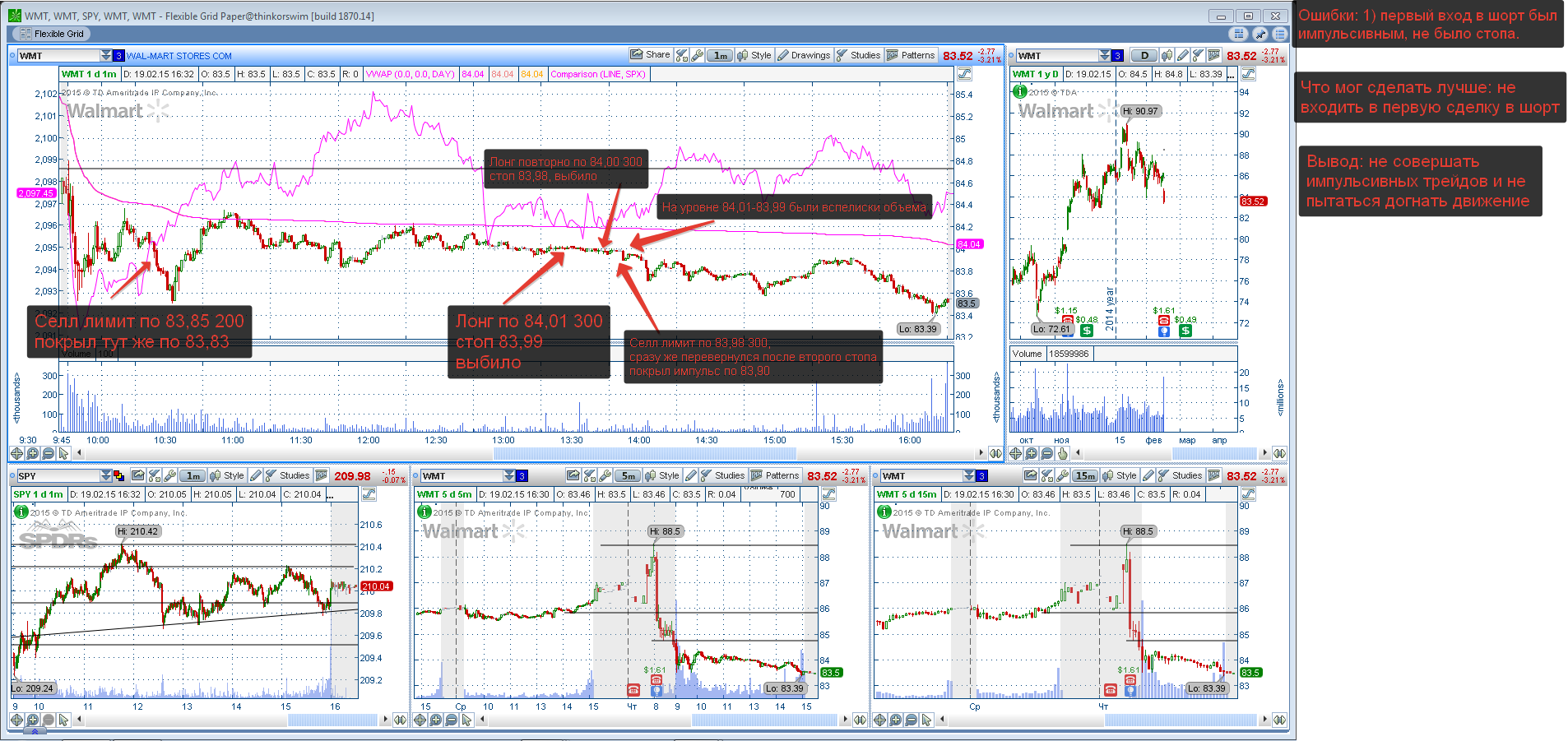Click Patterns icon in SPY chart toolbar
This screenshot has height=741, width=1568.
[x=322, y=475]
